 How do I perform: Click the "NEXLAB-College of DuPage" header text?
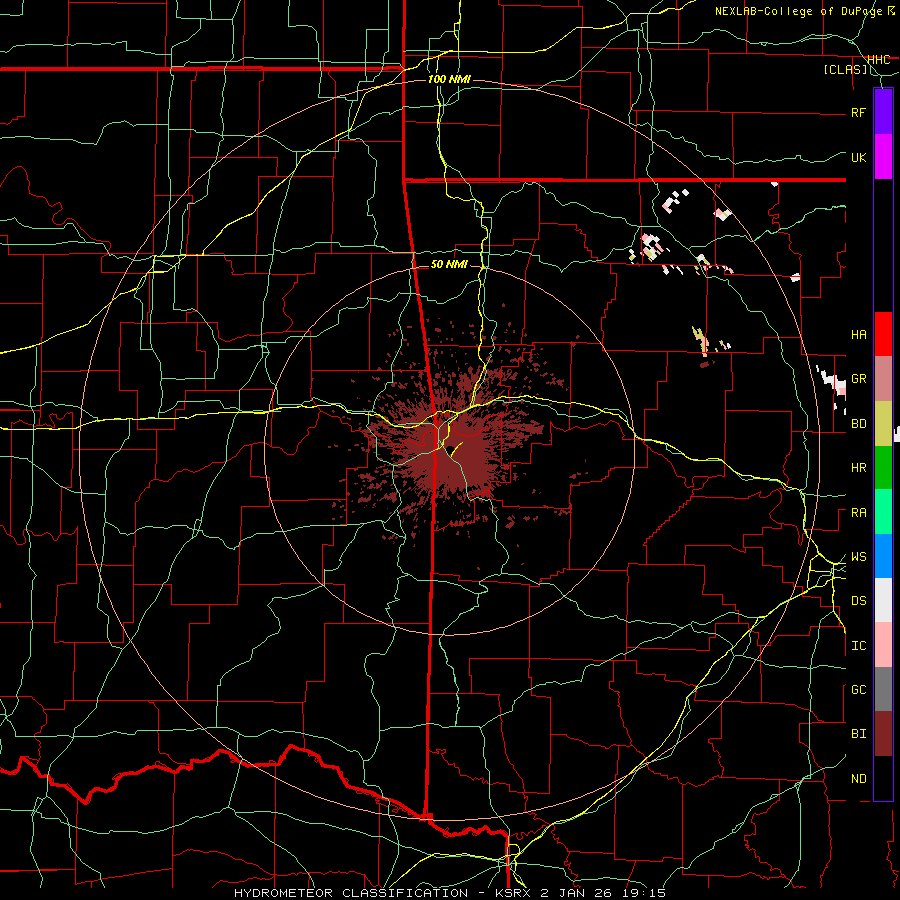click(800, 11)
